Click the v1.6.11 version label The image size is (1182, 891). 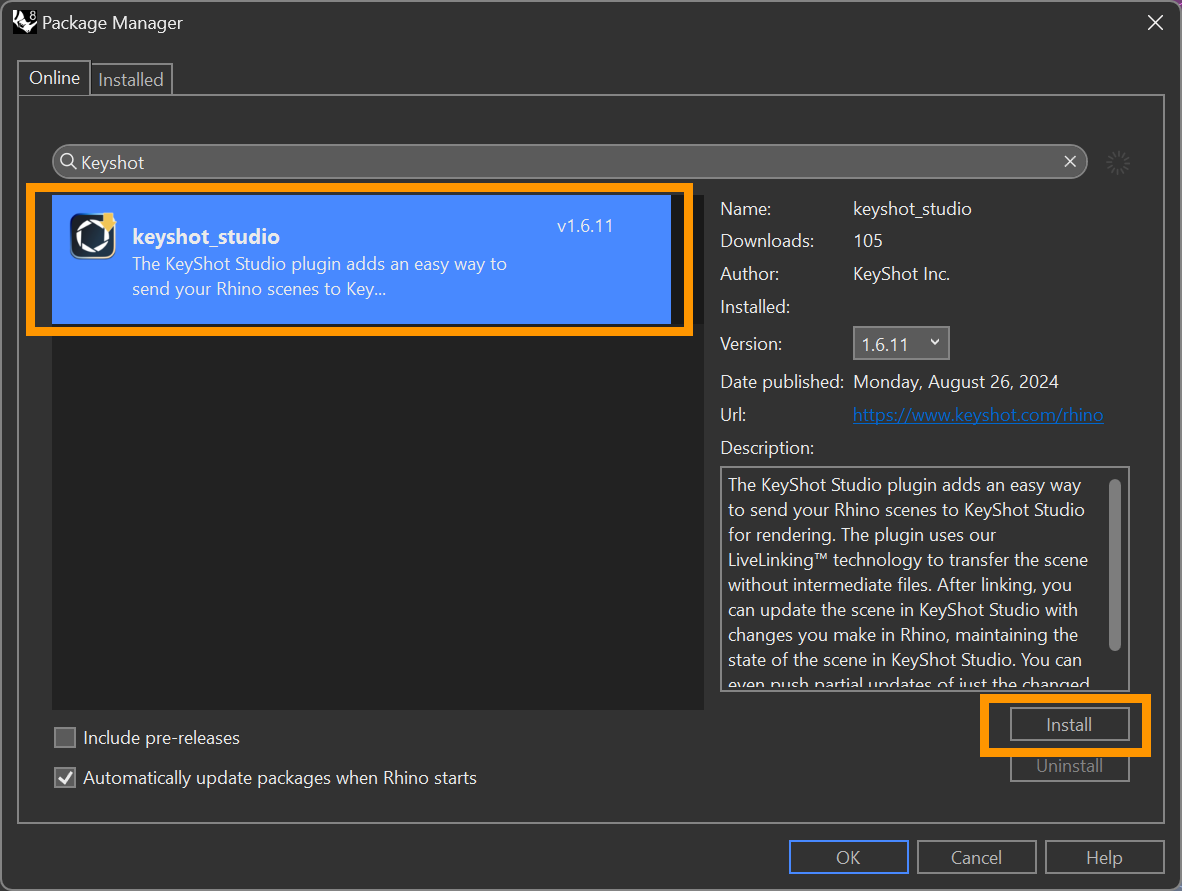click(585, 225)
